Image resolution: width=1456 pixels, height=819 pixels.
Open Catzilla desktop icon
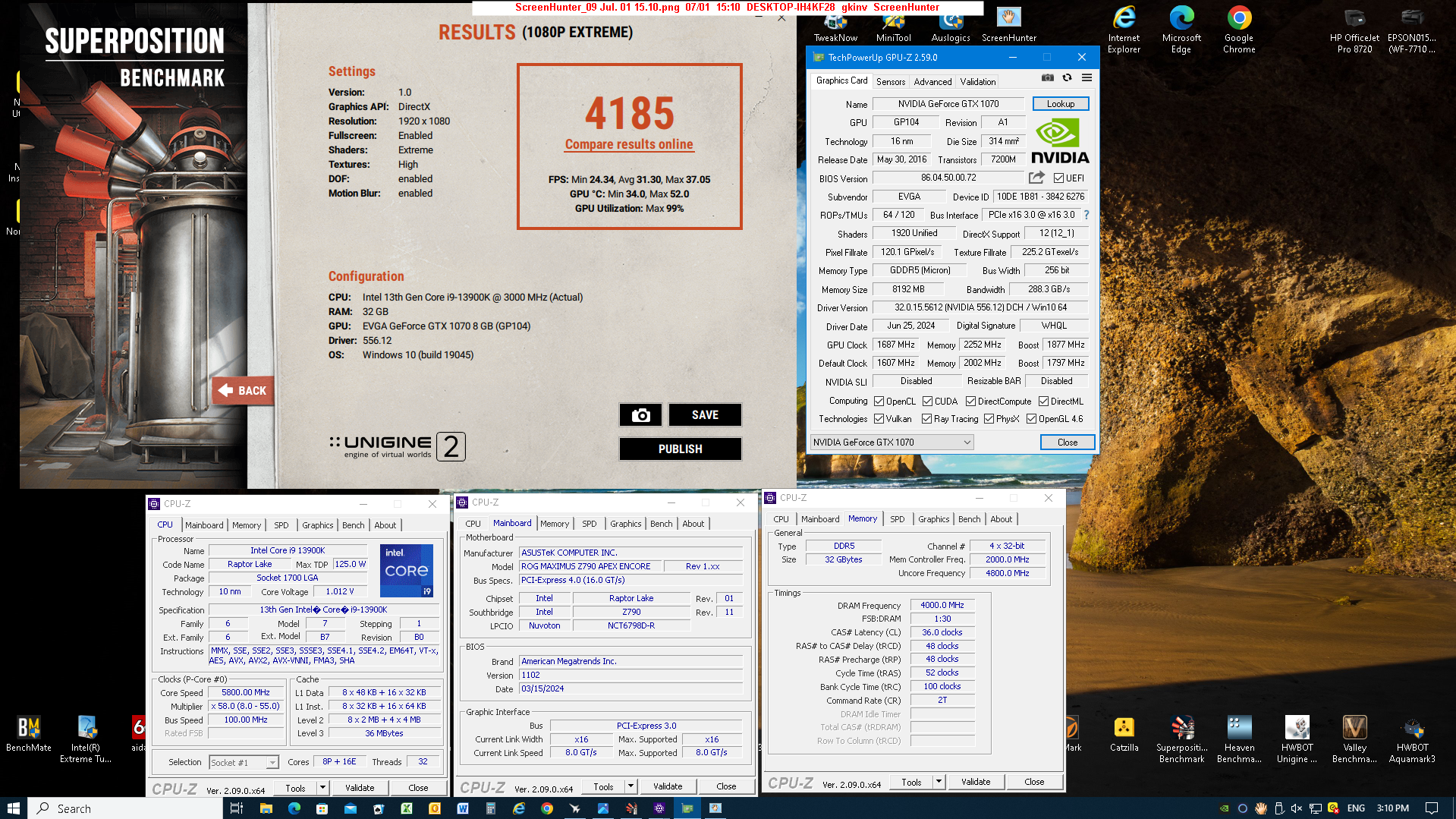(1124, 735)
